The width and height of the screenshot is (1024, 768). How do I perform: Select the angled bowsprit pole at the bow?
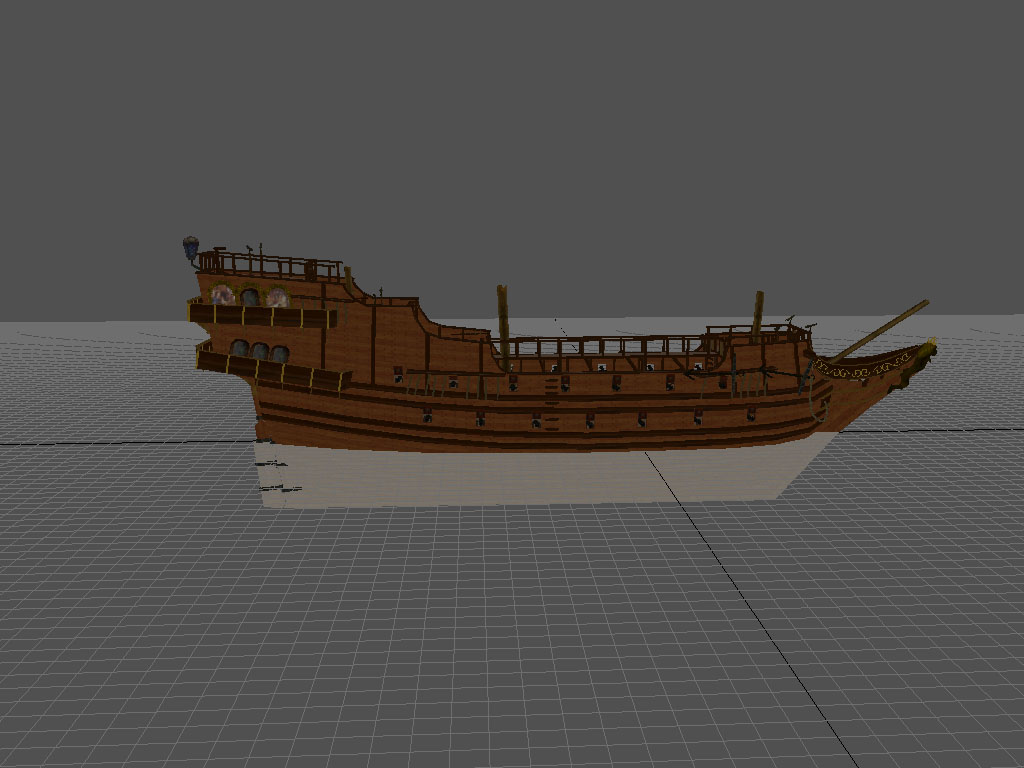880,330
